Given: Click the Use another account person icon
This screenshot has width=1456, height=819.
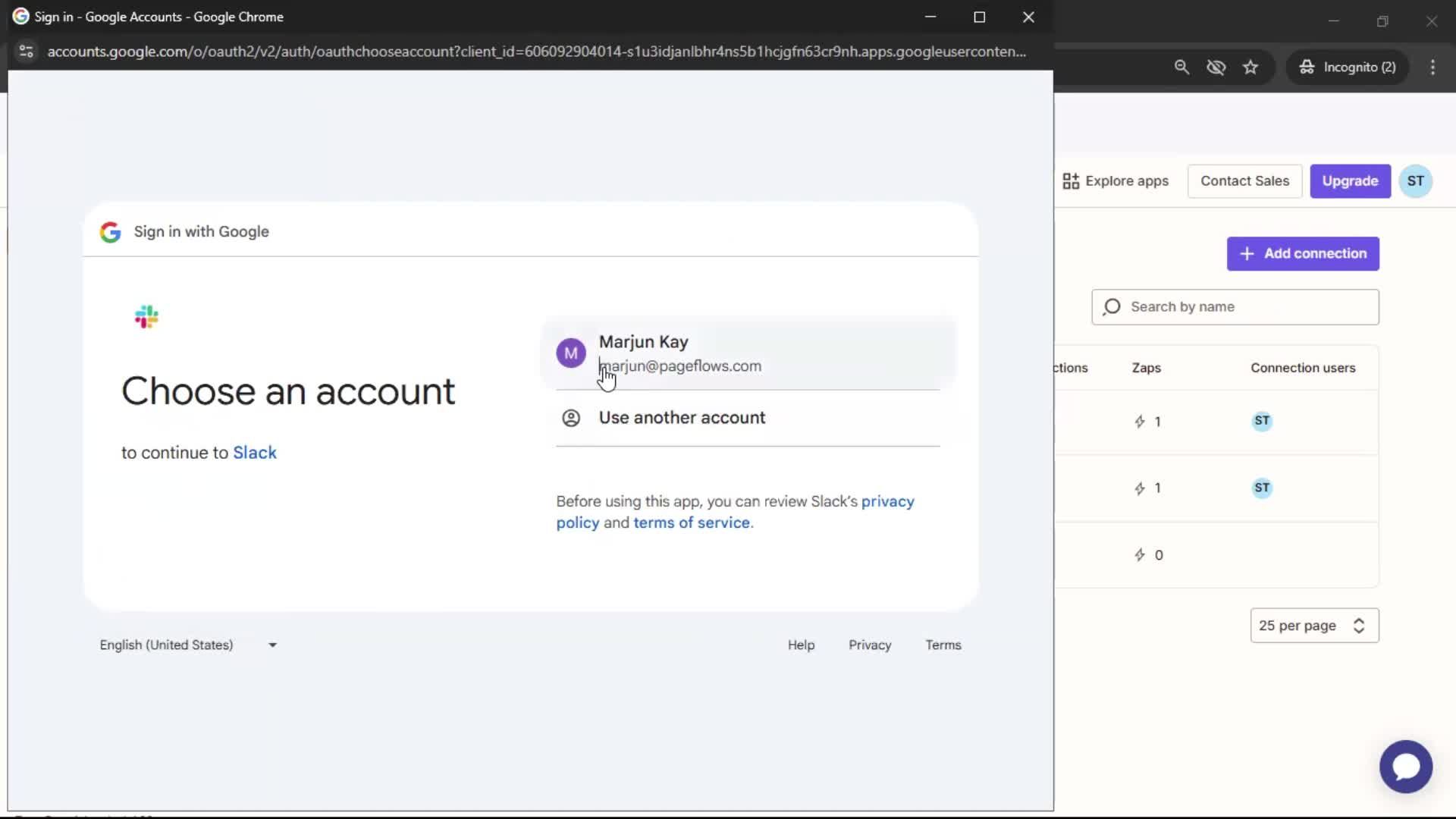Looking at the screenshot, I should (571, 418).
